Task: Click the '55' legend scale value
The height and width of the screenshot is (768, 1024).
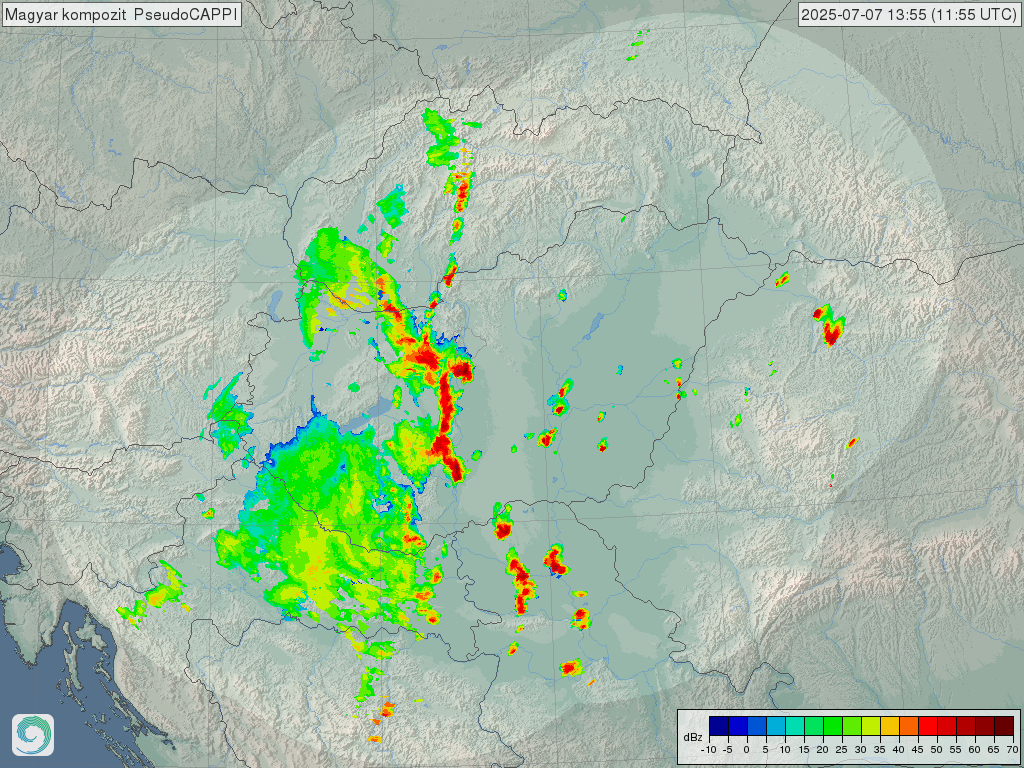Action: (x=955, y=750)
